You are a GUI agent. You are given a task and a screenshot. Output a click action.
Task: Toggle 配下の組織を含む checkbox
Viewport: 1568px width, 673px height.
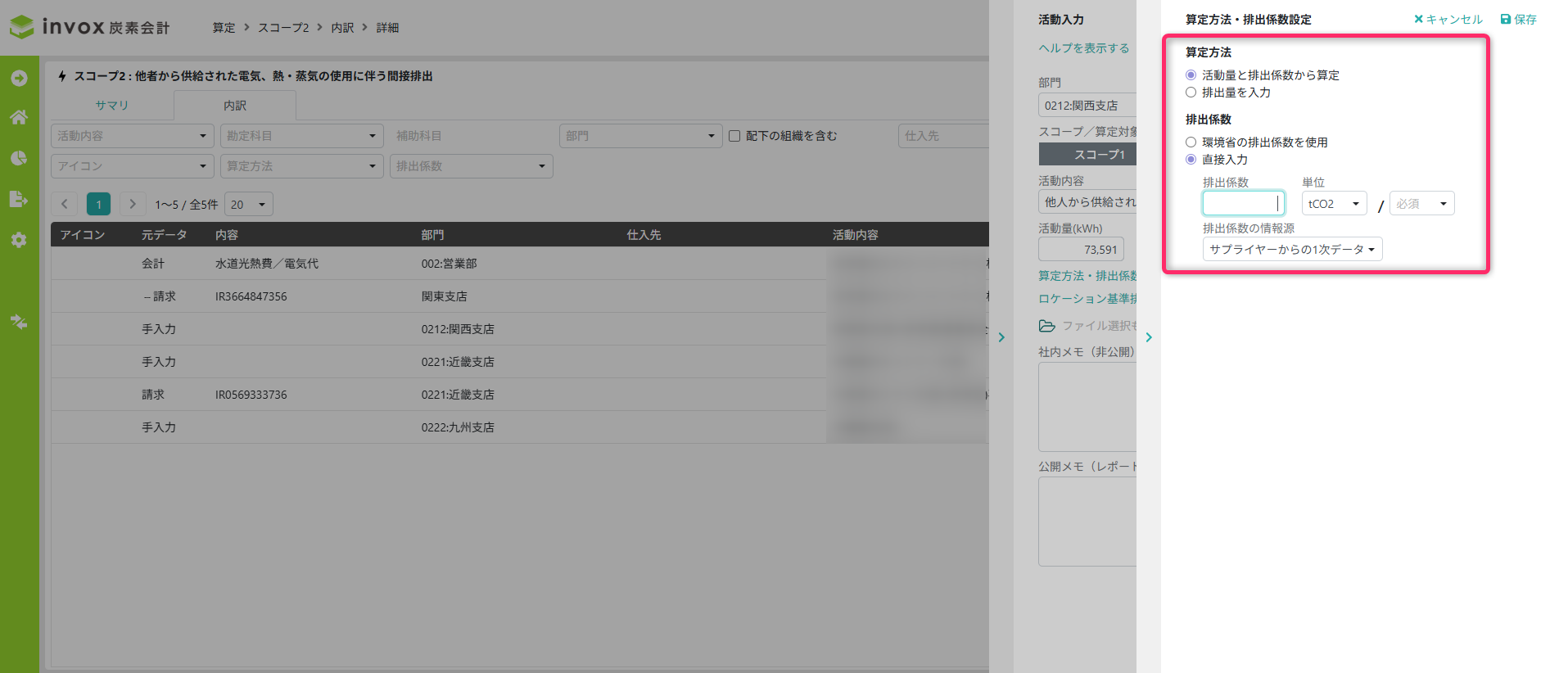pos(734,136)
